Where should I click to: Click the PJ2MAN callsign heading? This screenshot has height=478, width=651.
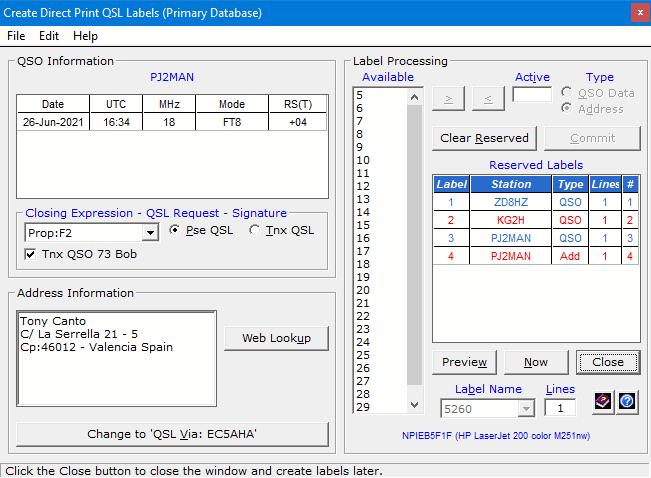tap(172, 77)
